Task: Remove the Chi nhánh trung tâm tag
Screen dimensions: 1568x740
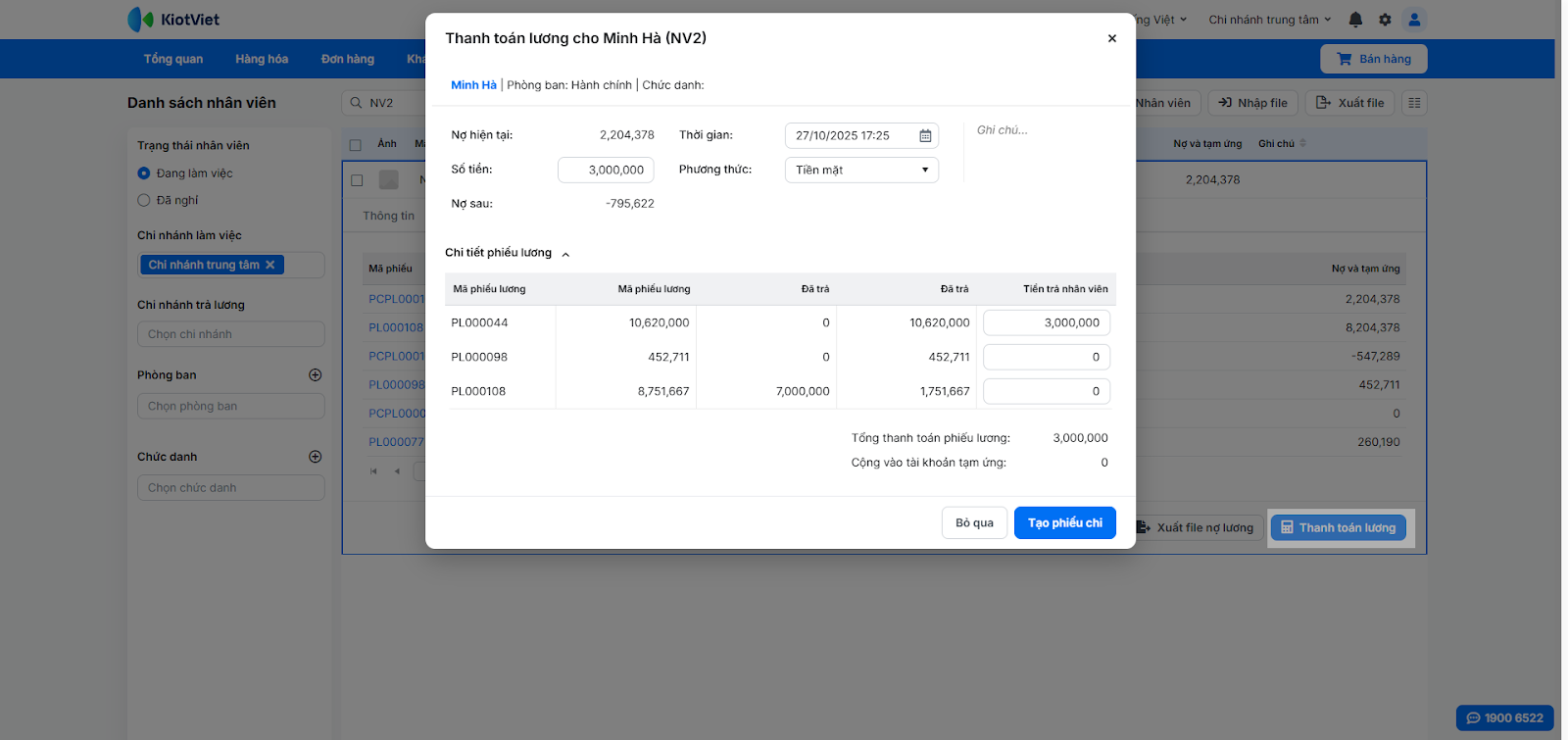Action: tap(270, 265)
